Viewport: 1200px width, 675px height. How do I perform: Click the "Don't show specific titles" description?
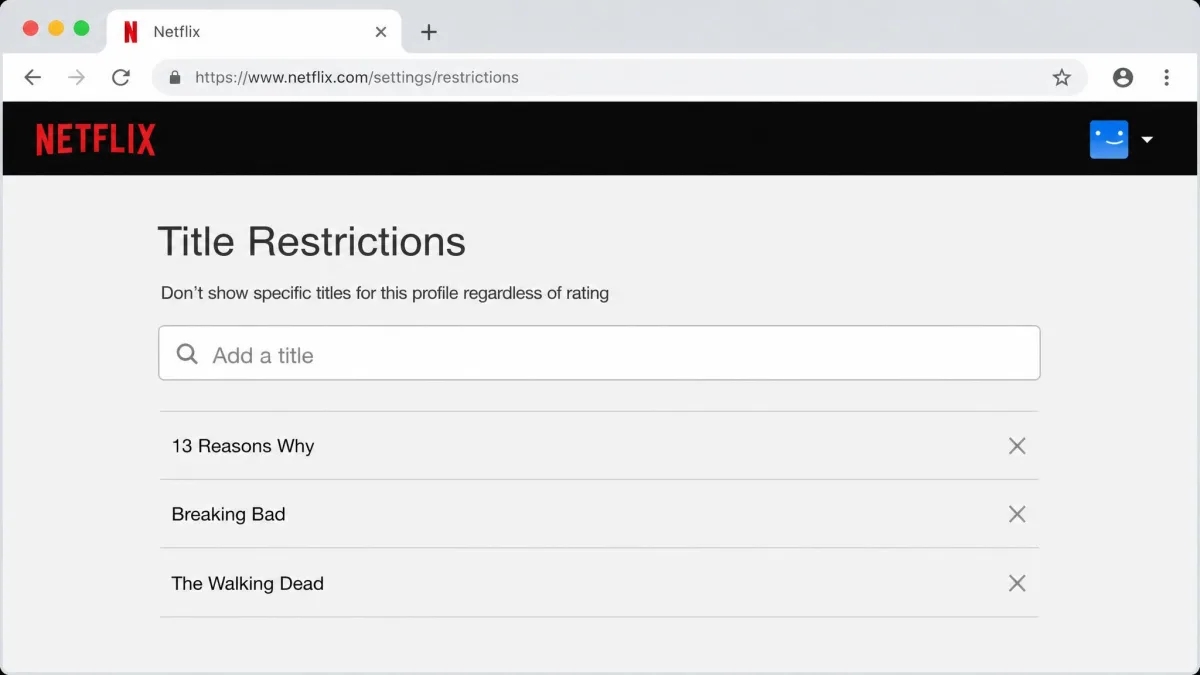[x=385, y=293]
